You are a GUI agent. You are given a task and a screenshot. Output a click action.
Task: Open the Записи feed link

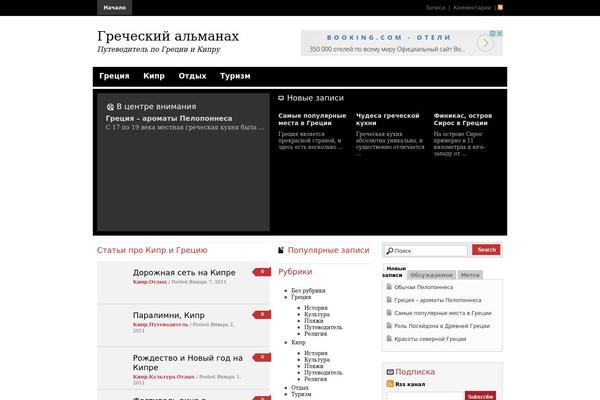pos(435,8)
